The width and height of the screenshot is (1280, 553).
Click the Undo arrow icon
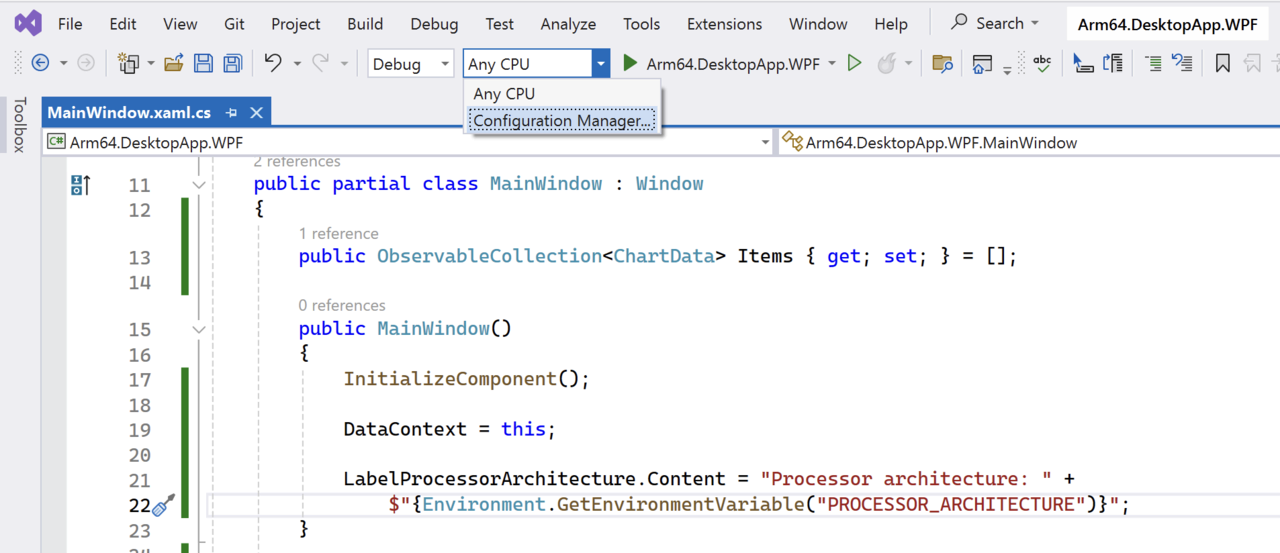tap(273, 63)
